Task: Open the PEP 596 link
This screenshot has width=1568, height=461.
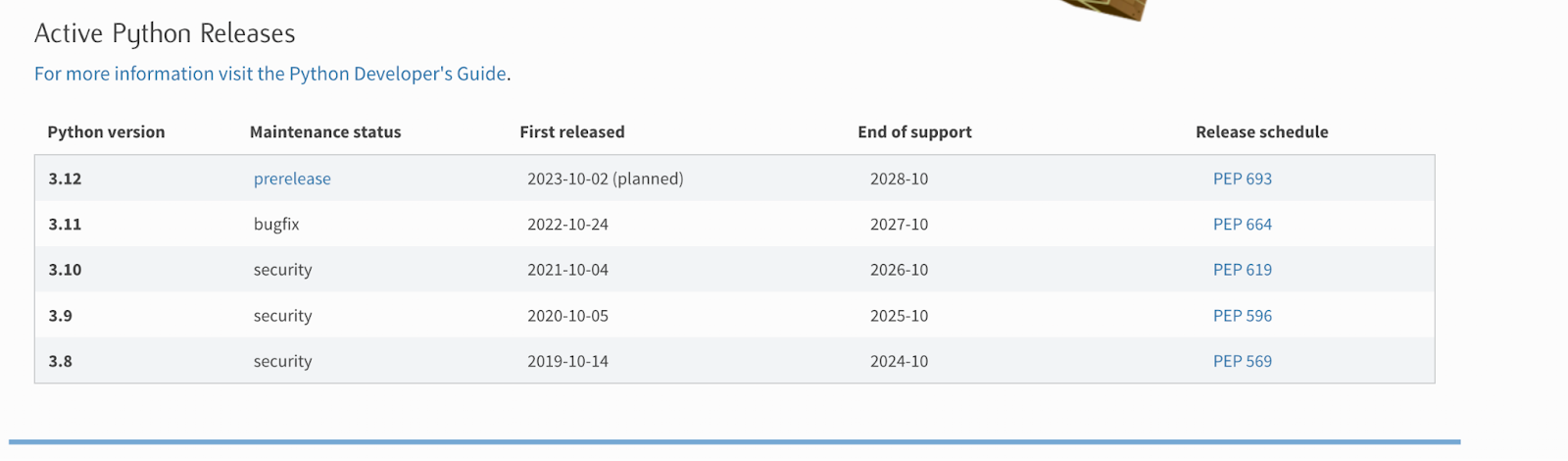Action: pos(1242,316)
